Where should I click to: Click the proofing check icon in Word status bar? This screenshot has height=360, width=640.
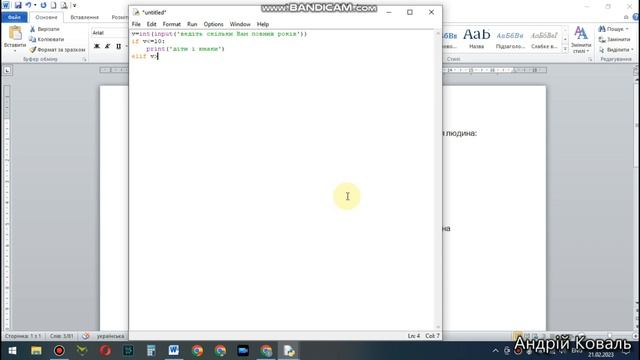85,336
